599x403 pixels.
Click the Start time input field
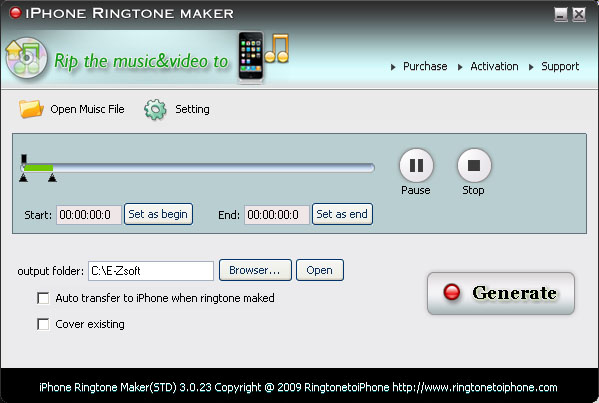(89, 215)
